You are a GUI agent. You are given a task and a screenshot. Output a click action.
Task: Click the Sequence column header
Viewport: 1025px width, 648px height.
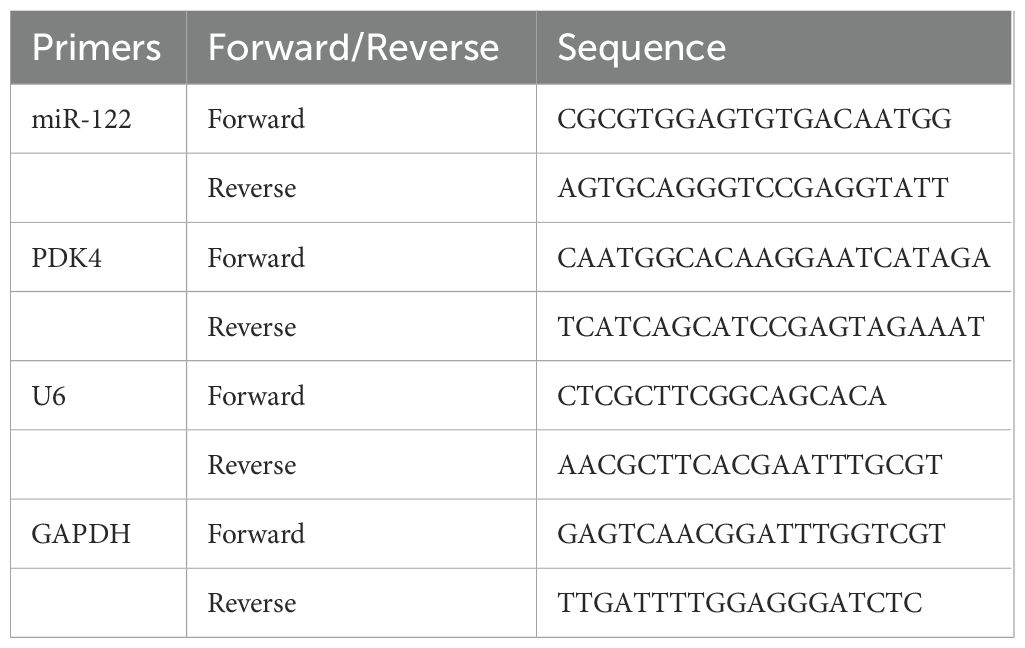(641, 48)
